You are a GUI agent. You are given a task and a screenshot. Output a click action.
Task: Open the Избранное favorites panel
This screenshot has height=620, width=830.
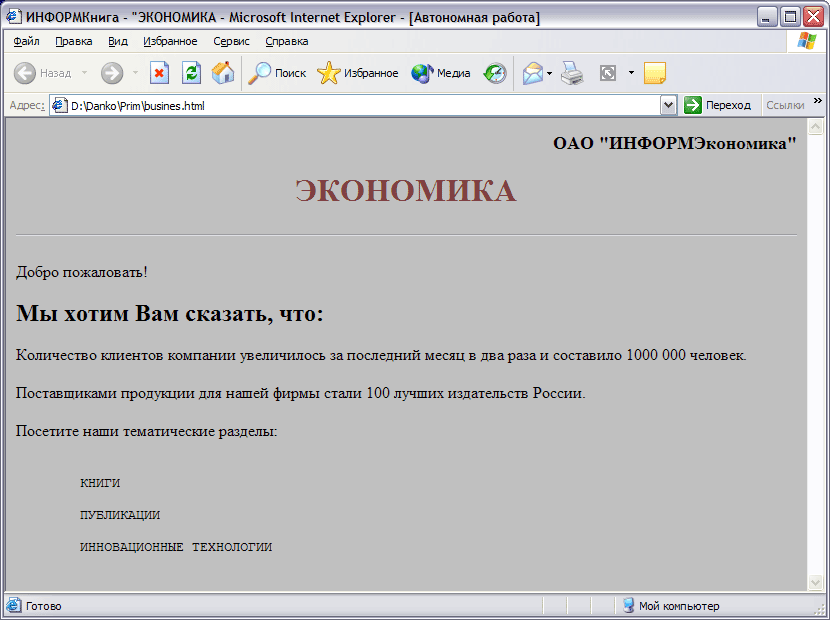pos(357,73)
